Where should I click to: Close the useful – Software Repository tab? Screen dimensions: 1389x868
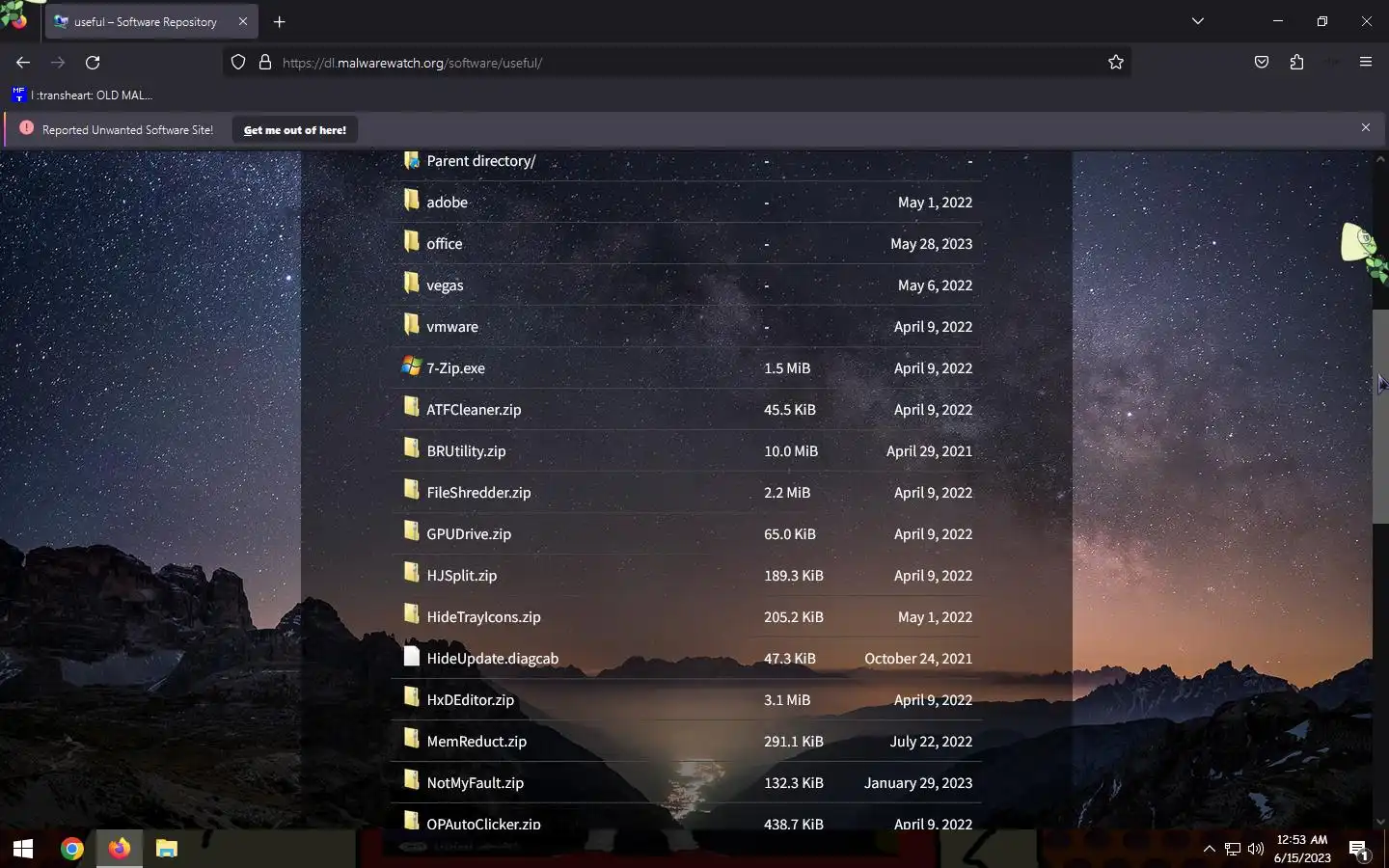(x=243, y=21)
